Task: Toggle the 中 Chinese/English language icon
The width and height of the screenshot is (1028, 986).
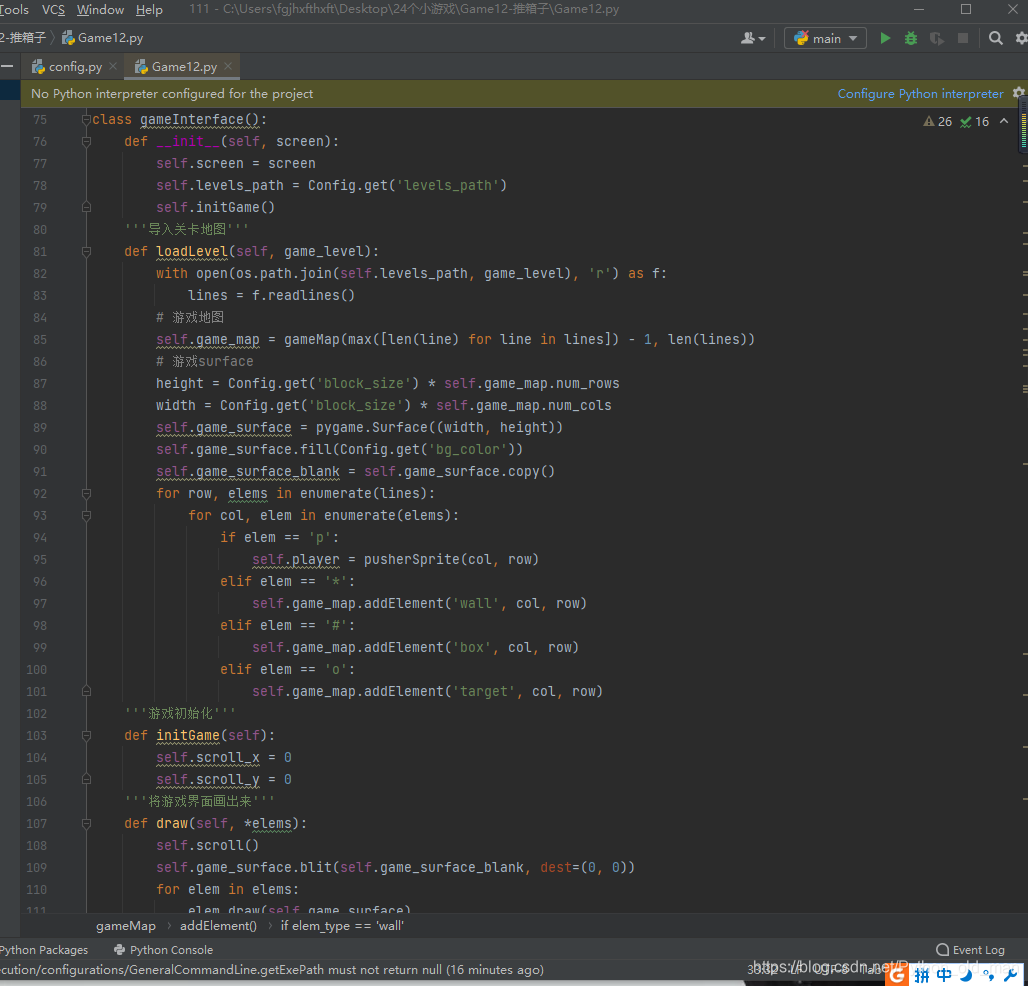Action: (x=944, y=976)
